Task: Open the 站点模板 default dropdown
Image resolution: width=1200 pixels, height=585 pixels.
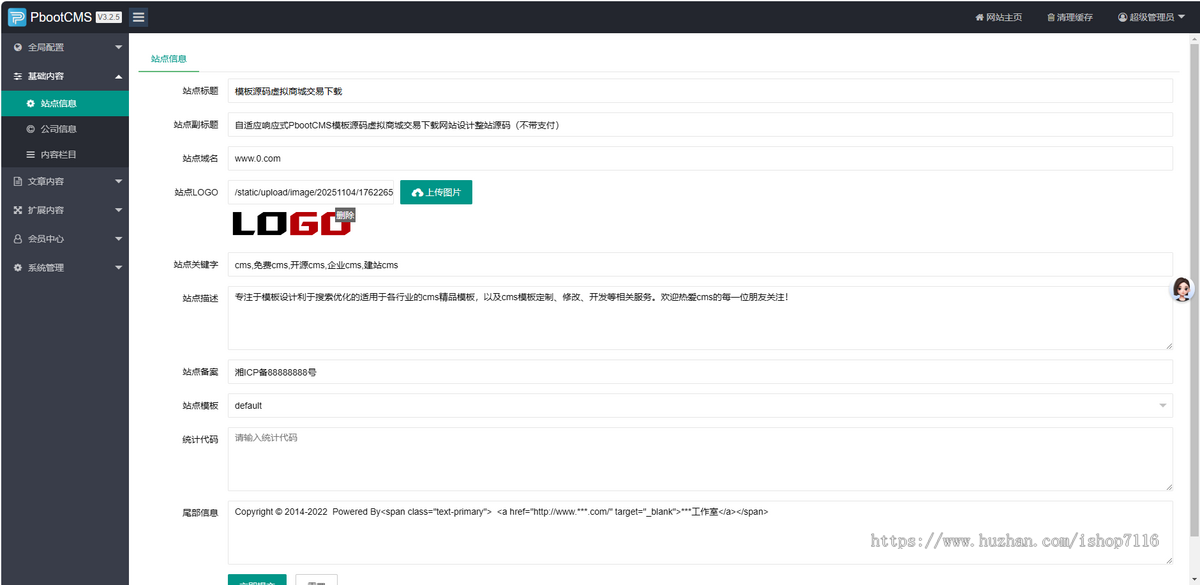Action: (700, 406)
